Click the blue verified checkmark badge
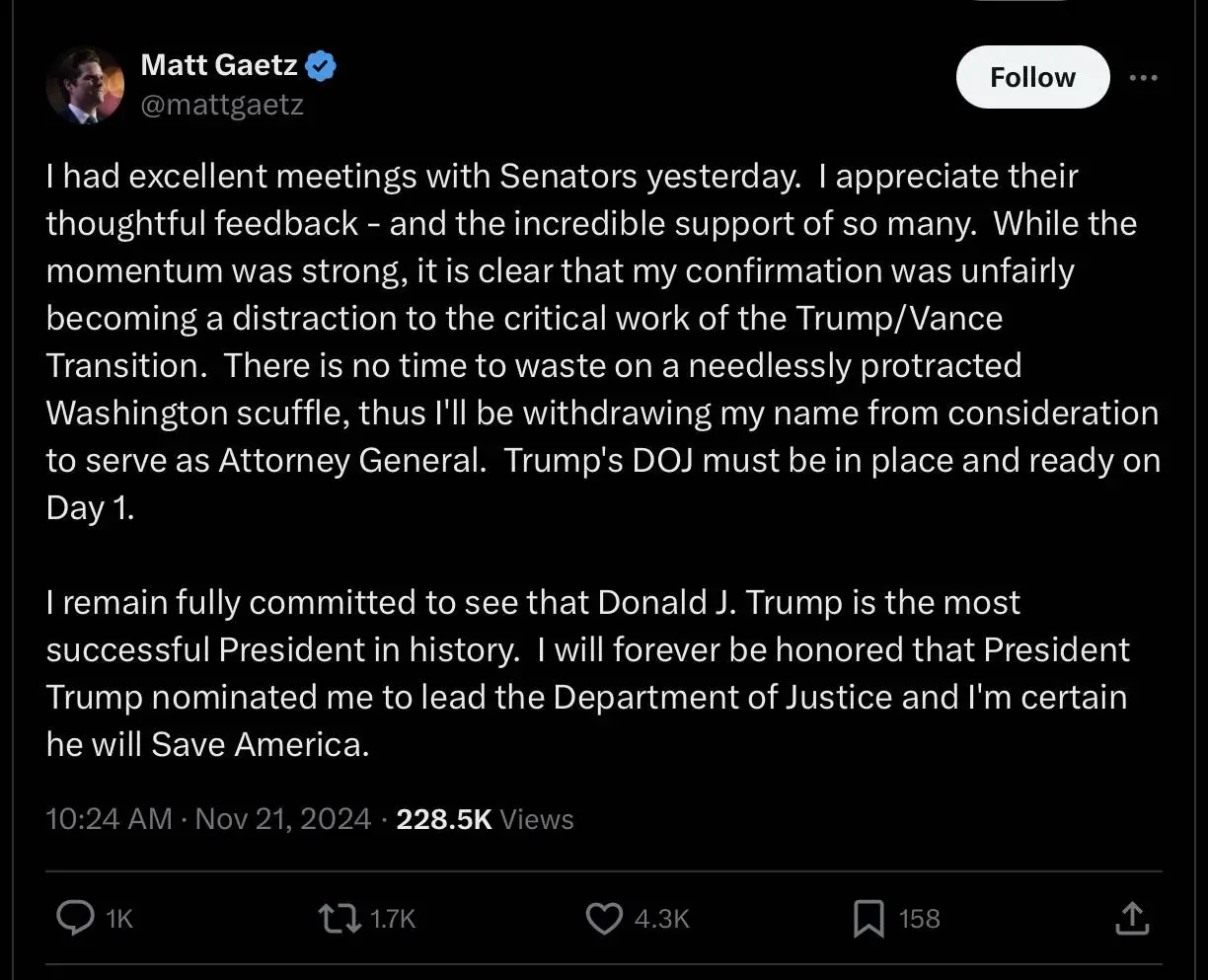The width and height of the screenshot is (1208, 980). point(322,66)
